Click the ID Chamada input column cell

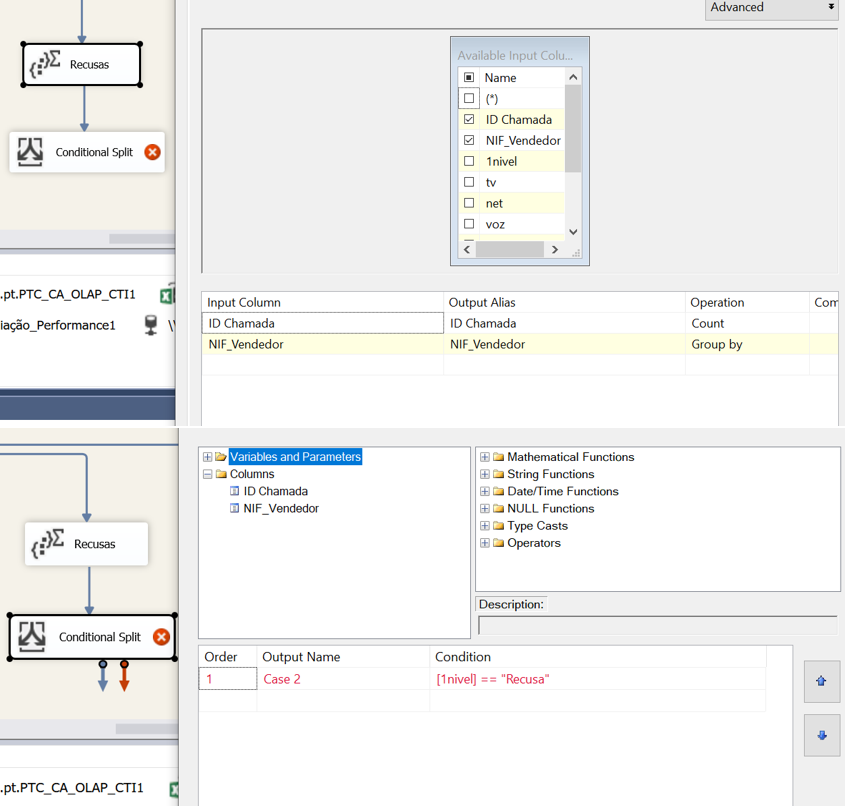point(322,323)
